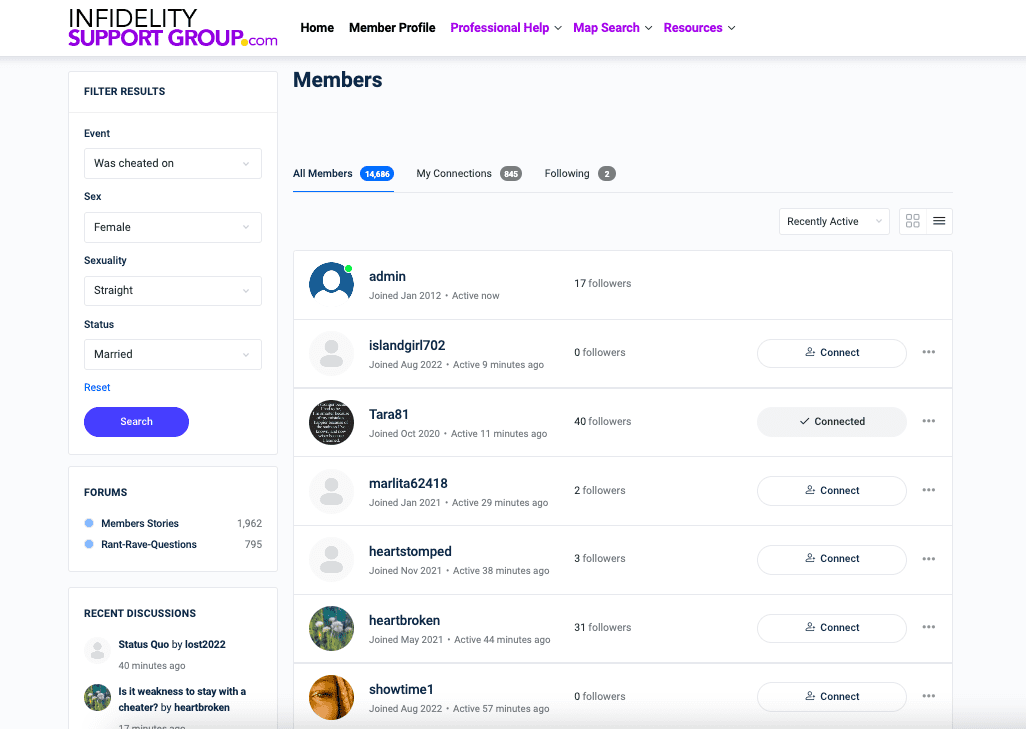Image resolution: width=1026 pixels, height=729 pixels.
Task: Open lost2022's avatar in Recent Discussions
Action: 97,650
